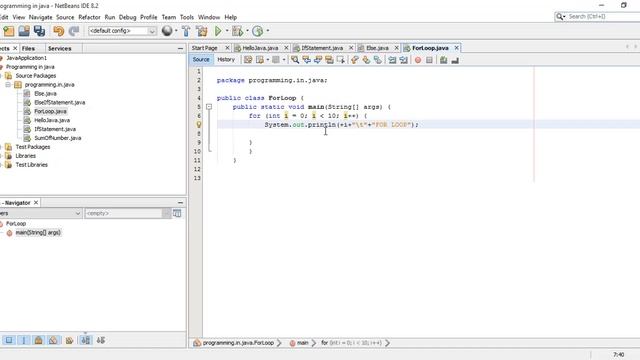The width and height of the screenshot is (640, 360).
Task: Open the Team menu
Action: (x=169, y=17)
